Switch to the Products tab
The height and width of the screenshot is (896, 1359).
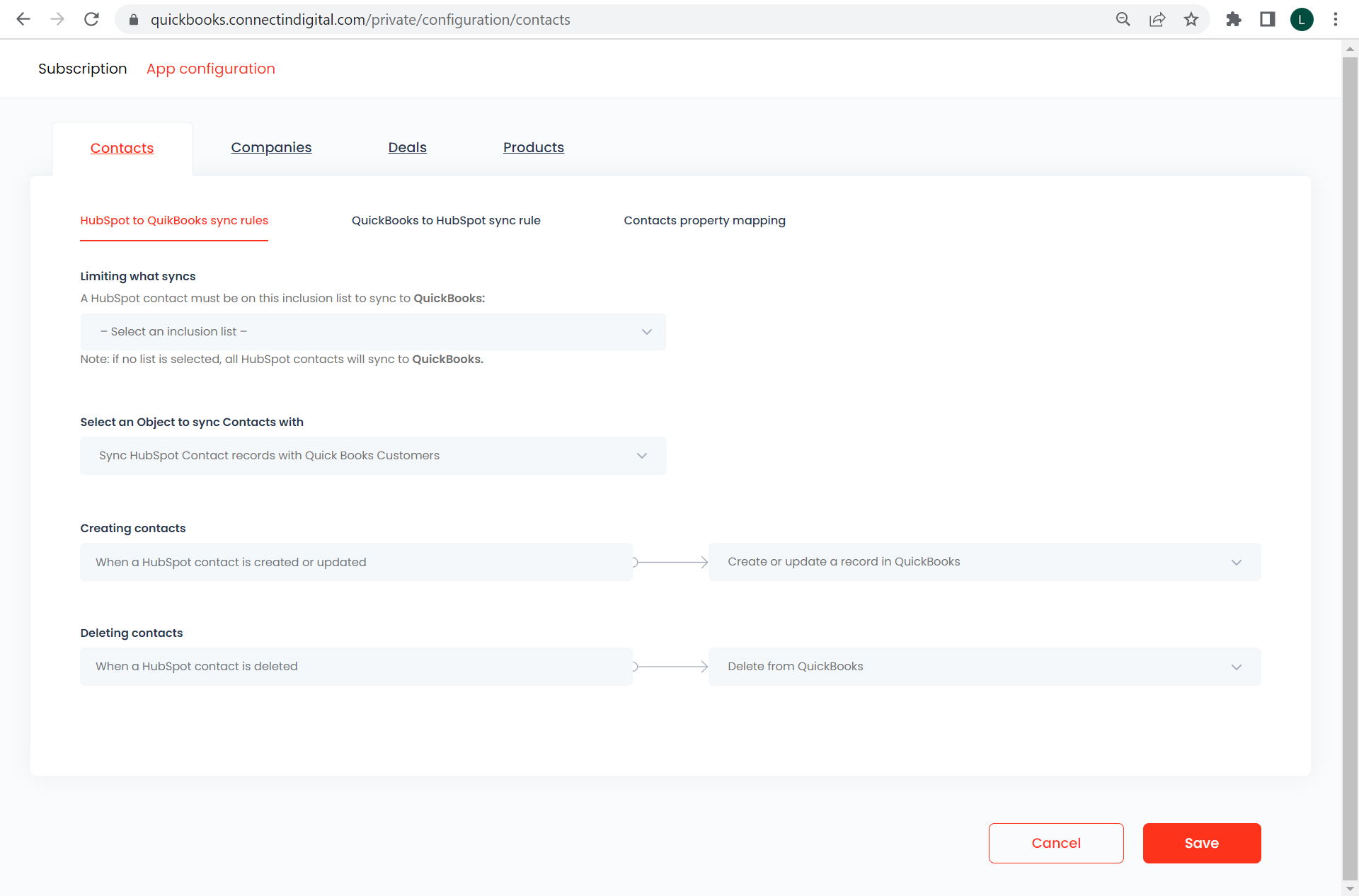[534, 147]
